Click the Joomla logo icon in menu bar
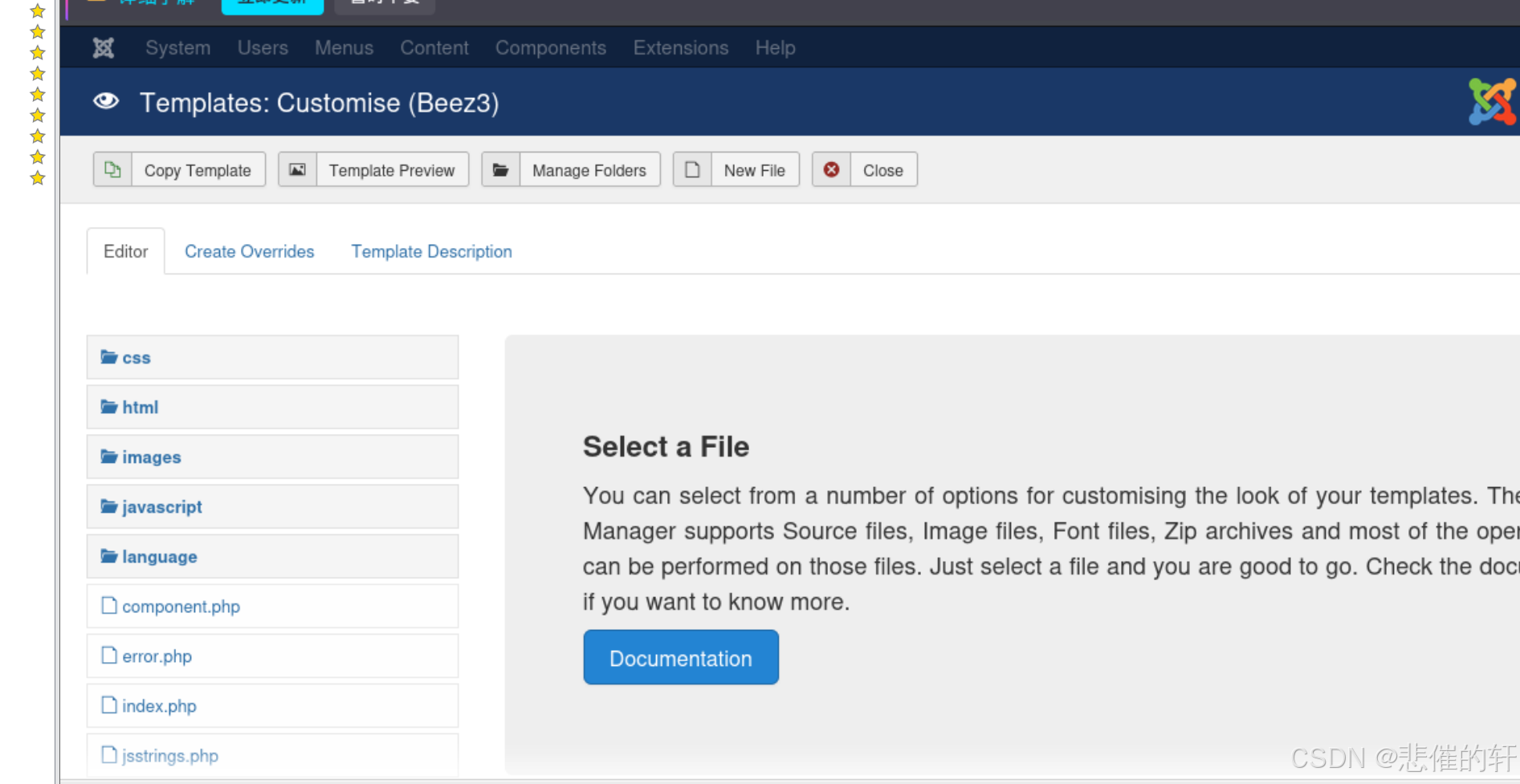The width and height of the screenshot is (1520, 784). tap(104, 48)
